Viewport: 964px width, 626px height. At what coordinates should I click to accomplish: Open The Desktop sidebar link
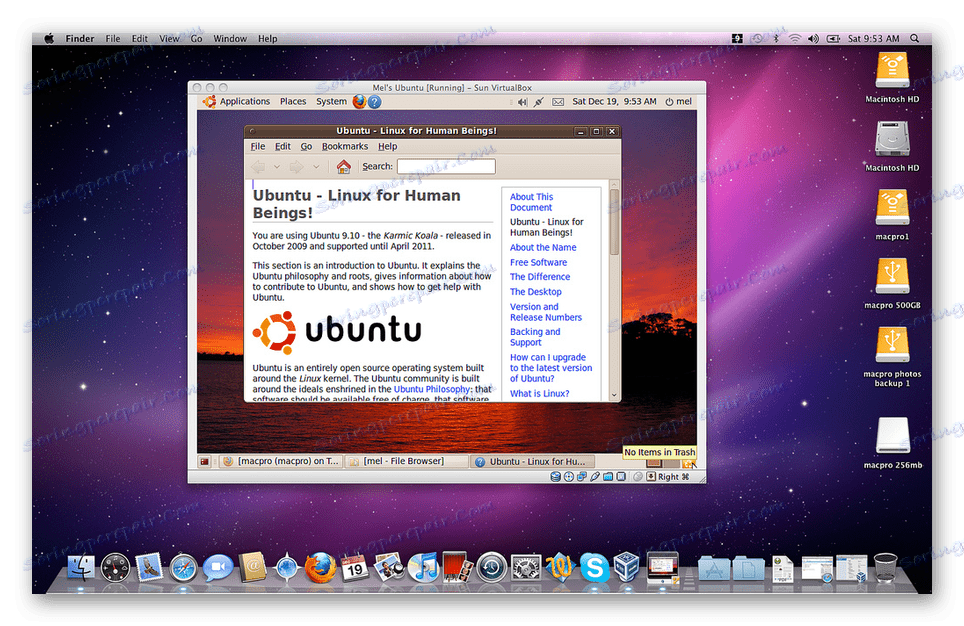point(535,291)
